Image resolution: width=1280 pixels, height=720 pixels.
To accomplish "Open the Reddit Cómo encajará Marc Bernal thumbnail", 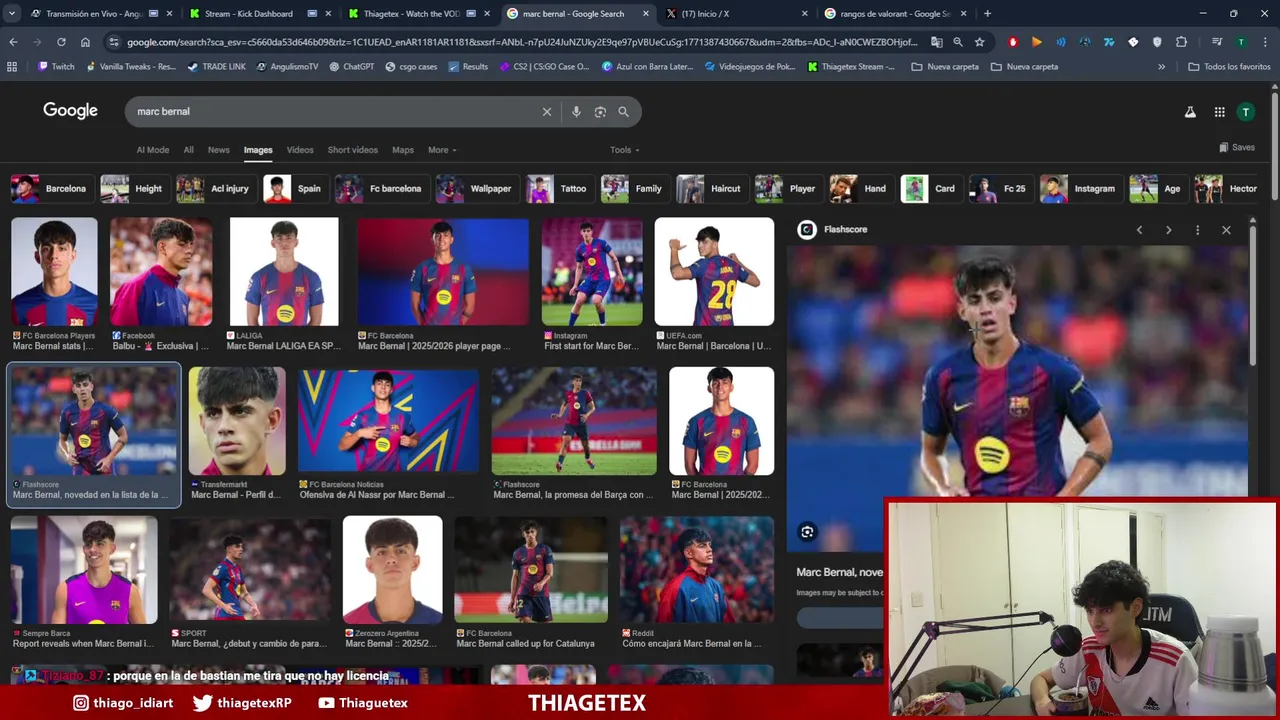I will pos(697,570).
